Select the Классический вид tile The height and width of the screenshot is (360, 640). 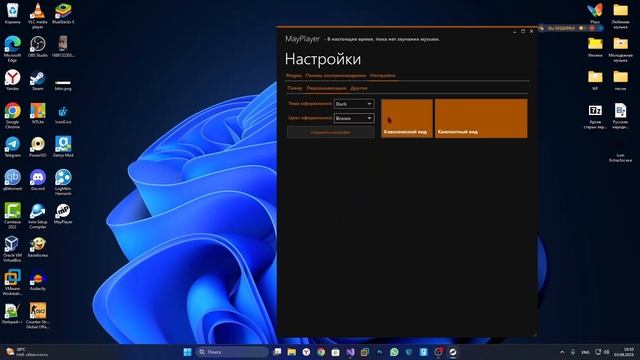click(x=407, y=118)
